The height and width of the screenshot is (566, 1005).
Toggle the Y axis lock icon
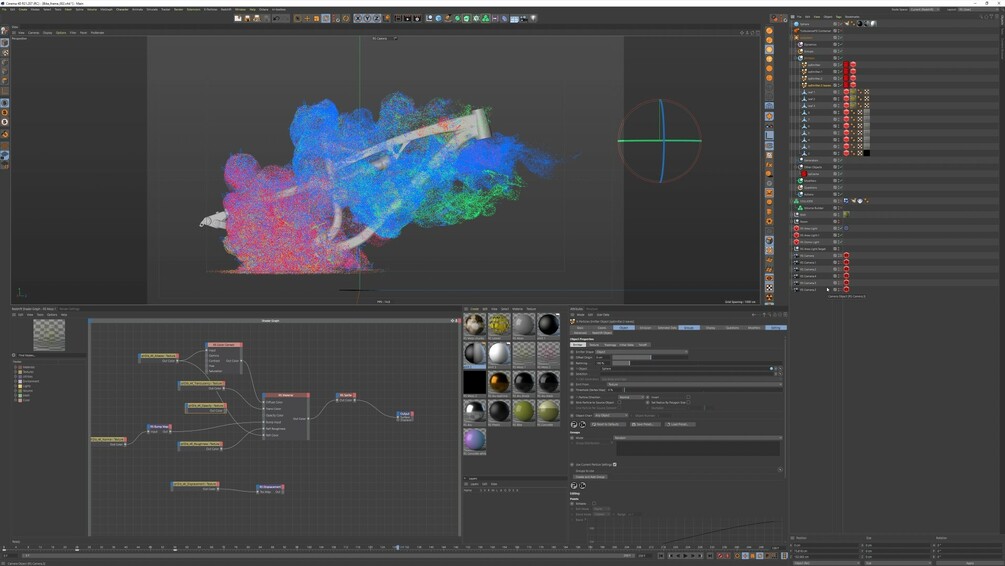(x=367, y=19)
